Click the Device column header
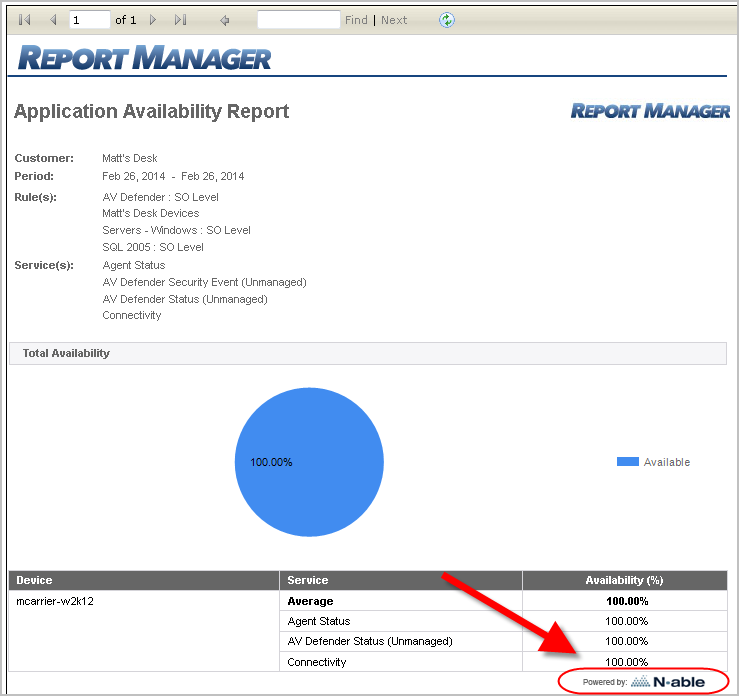This screenshot has height=696, width=739. coord(144,581)
